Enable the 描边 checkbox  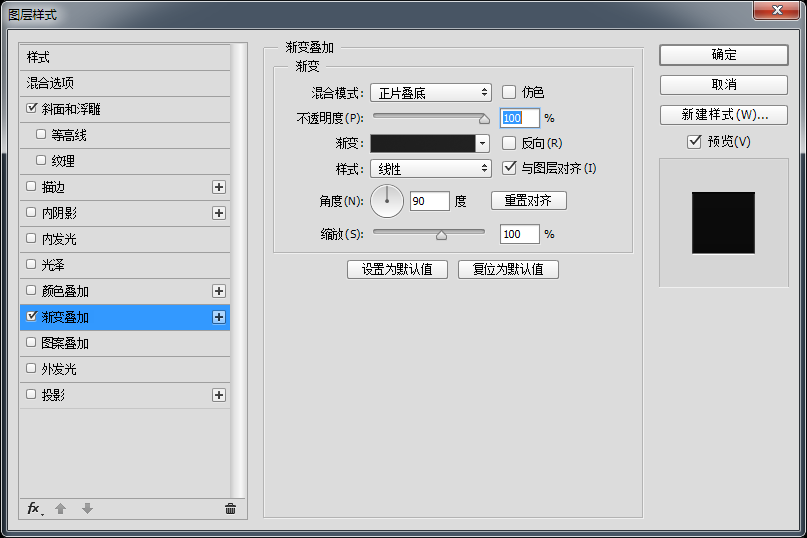(31, 186)
